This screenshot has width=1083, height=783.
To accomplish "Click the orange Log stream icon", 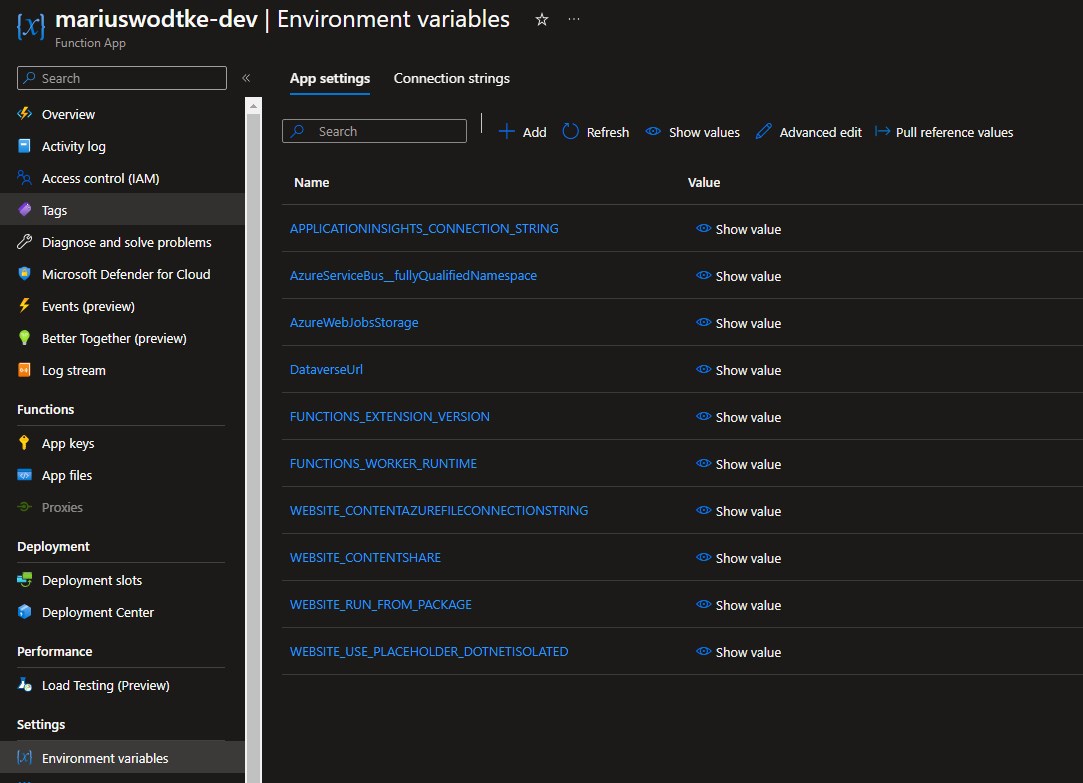I will [24, 370].
